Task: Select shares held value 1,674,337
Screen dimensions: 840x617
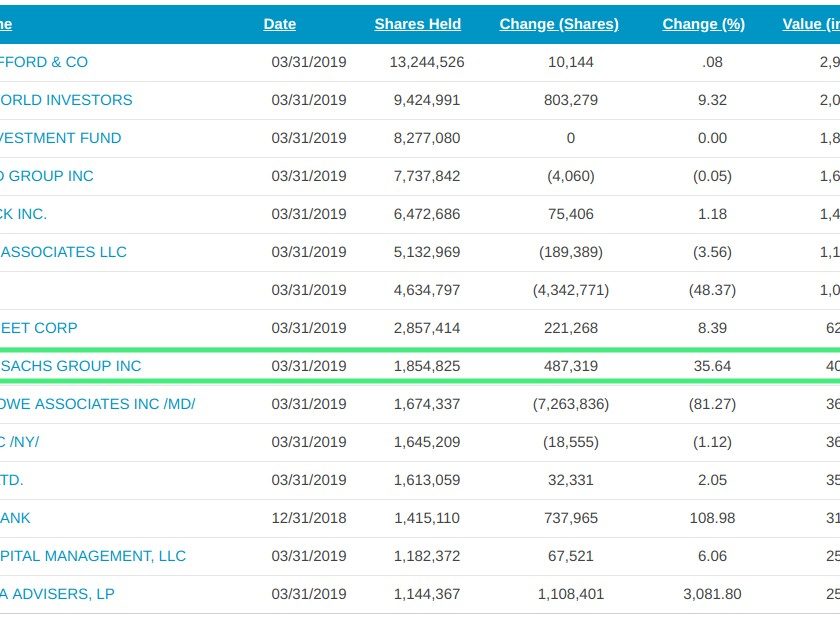Action: tap(427, 404)
